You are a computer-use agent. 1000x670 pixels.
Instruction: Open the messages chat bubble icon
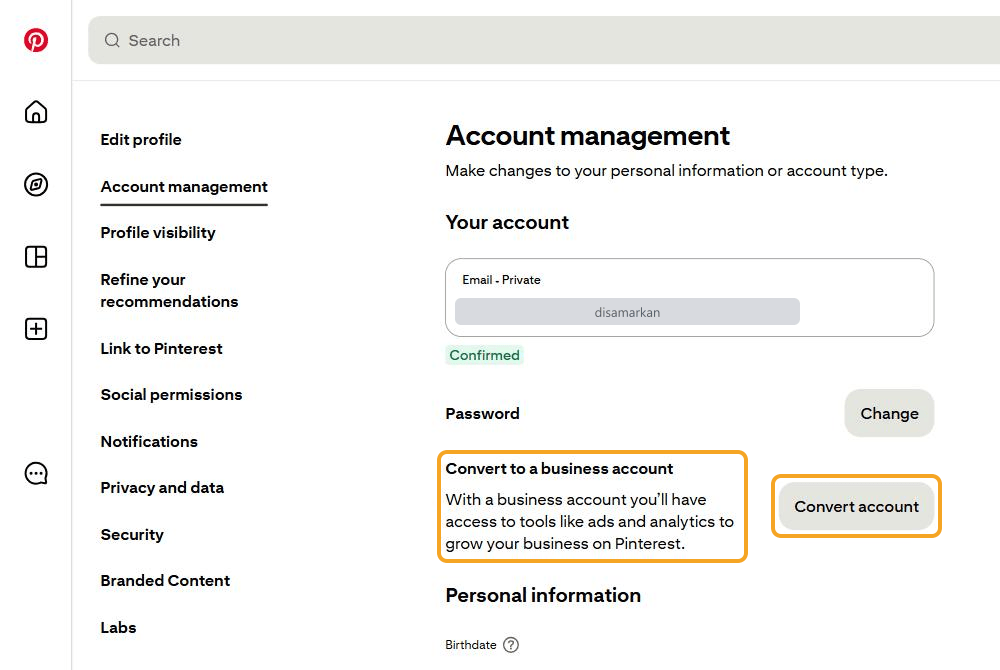pyautogui.click(x=36, y=474)
